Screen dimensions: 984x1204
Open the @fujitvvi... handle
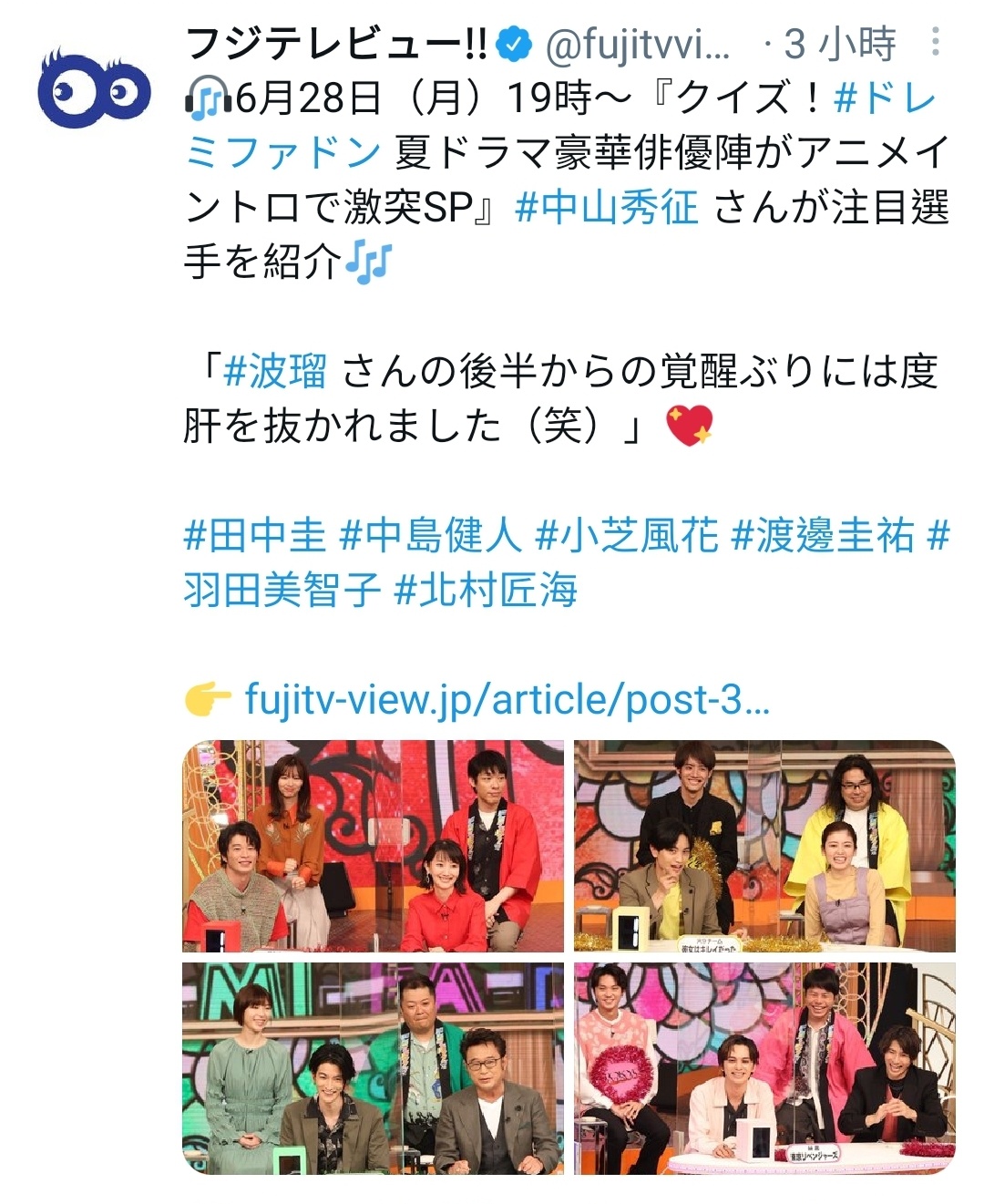pos(637,43)
